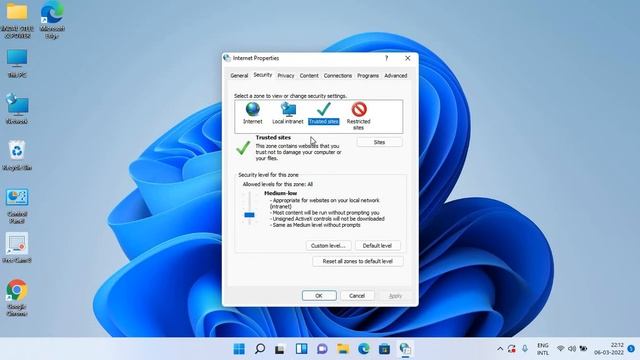
Task: Switch to the Connections tab
Action: tap(338, 76)
